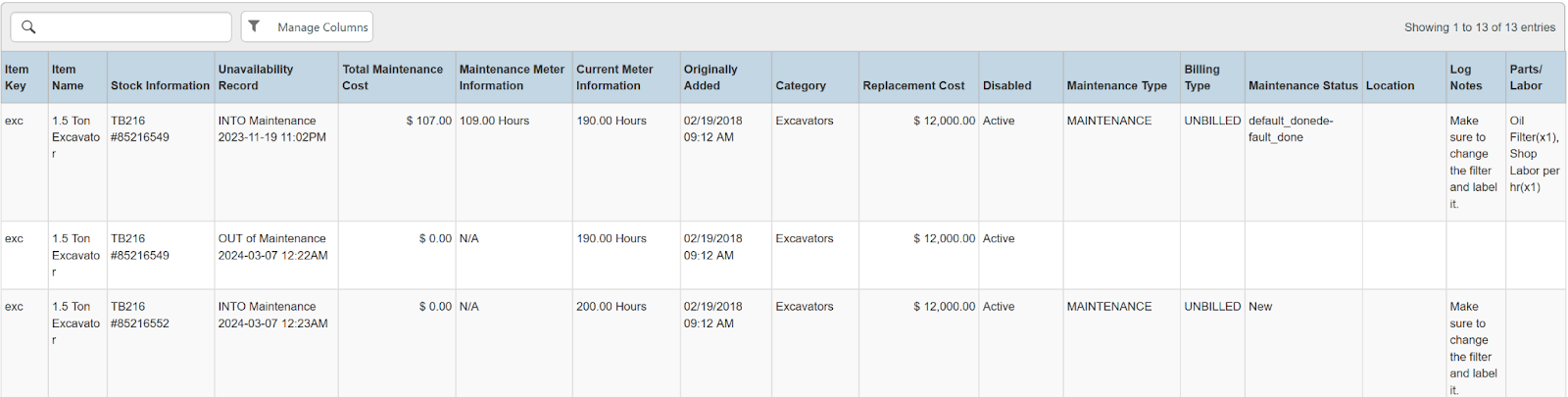Click Current Meter Information column header

point(614,77)
